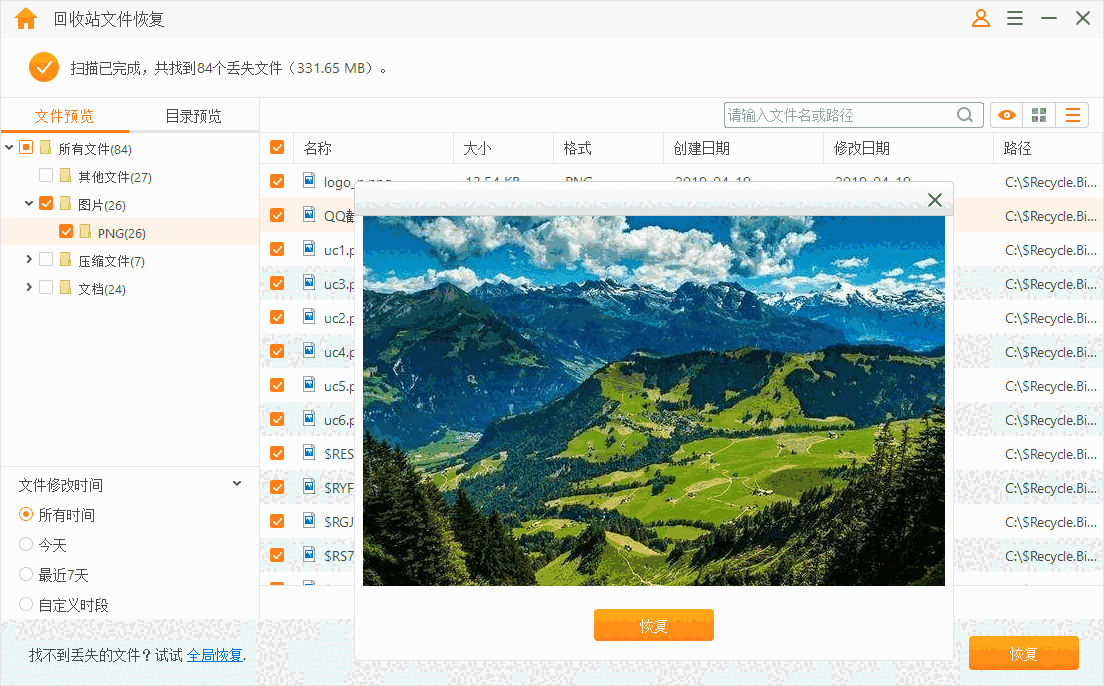This screenshot has height=686, width=1104.
Task: Select the 文件预览 tab
Action: pos(64,116)
